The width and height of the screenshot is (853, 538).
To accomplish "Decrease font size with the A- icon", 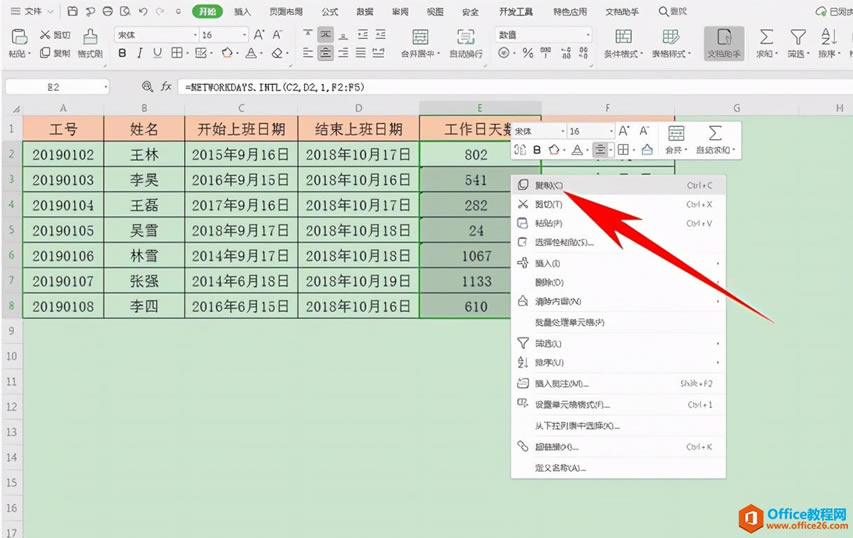I will click(277, 35).
